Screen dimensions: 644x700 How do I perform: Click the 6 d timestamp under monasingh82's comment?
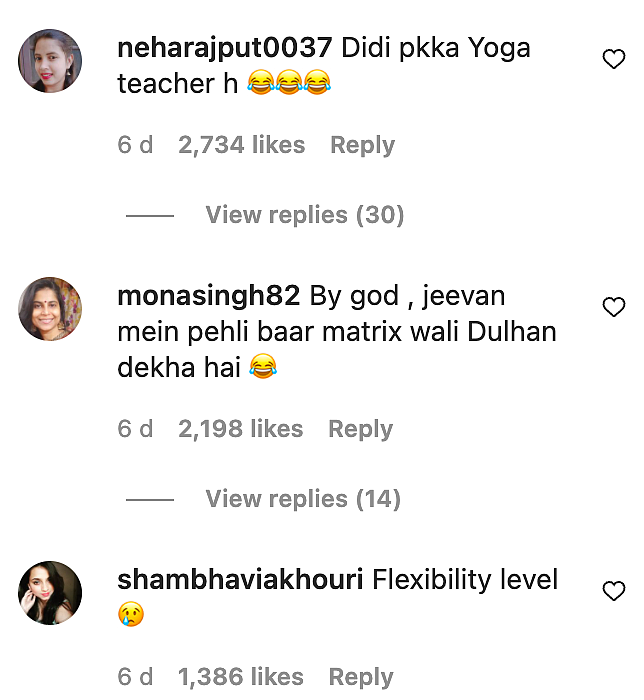tap(135, 429)
